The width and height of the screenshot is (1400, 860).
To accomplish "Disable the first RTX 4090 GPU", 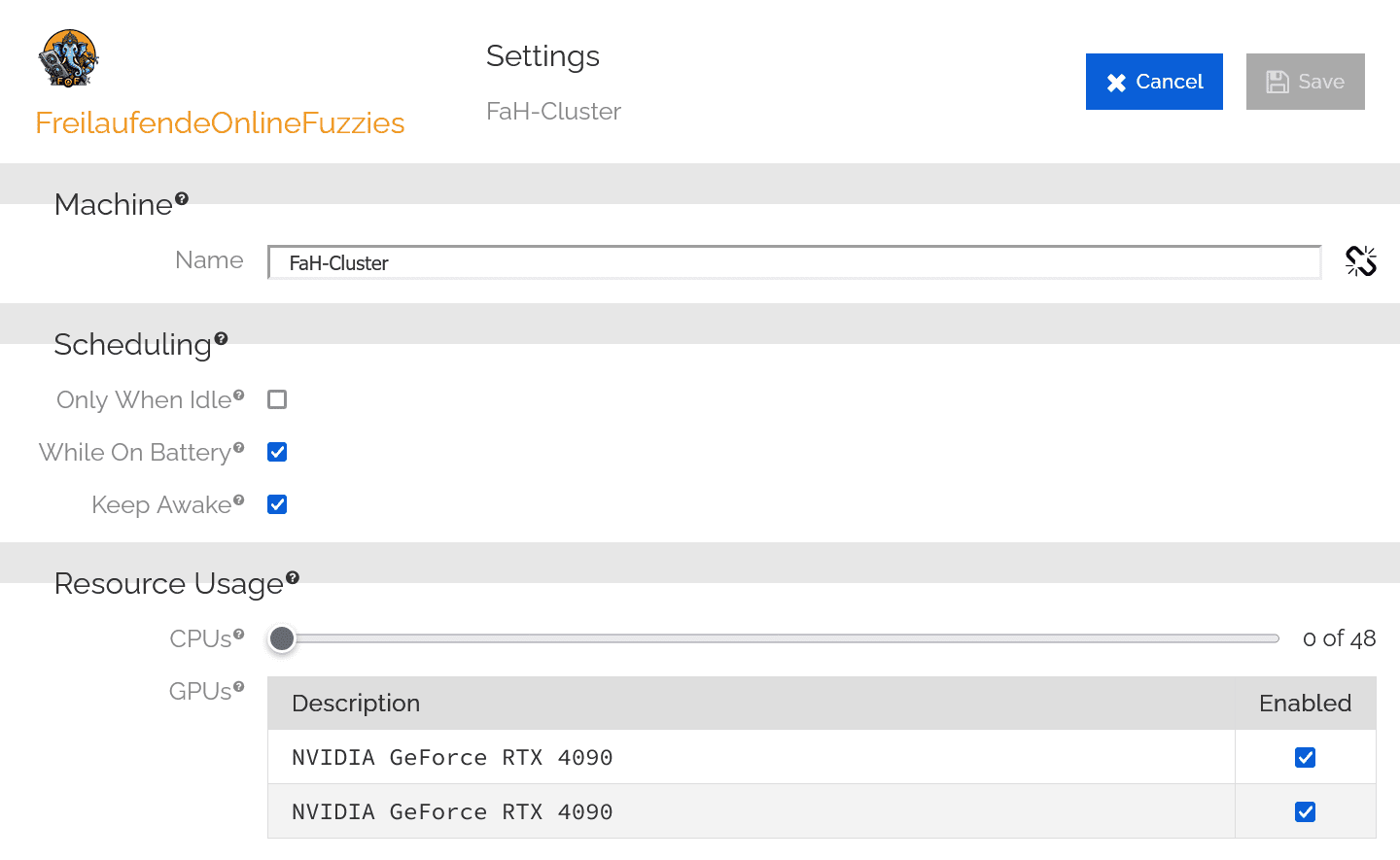I will pyautogui.click(x=1305, y=757).
